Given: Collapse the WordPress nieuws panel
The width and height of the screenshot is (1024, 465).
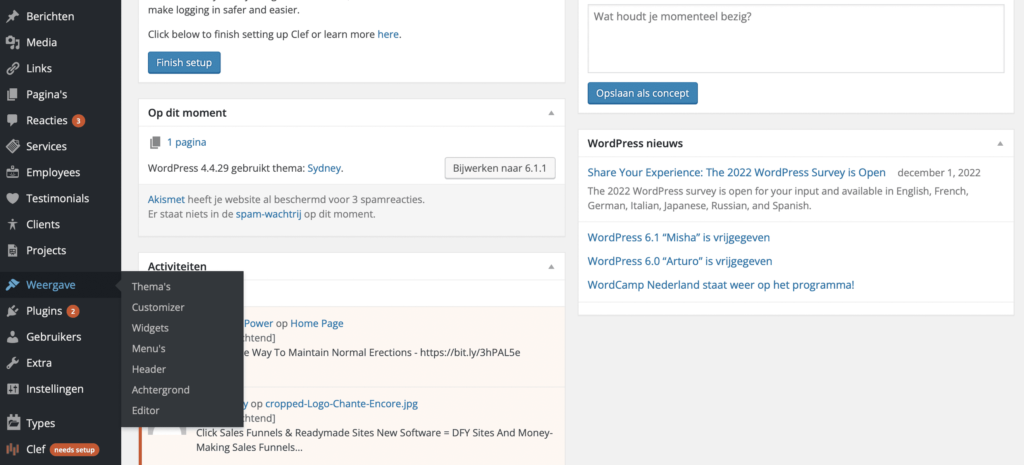Looking at the screenshot, I should pos(1000,144).
